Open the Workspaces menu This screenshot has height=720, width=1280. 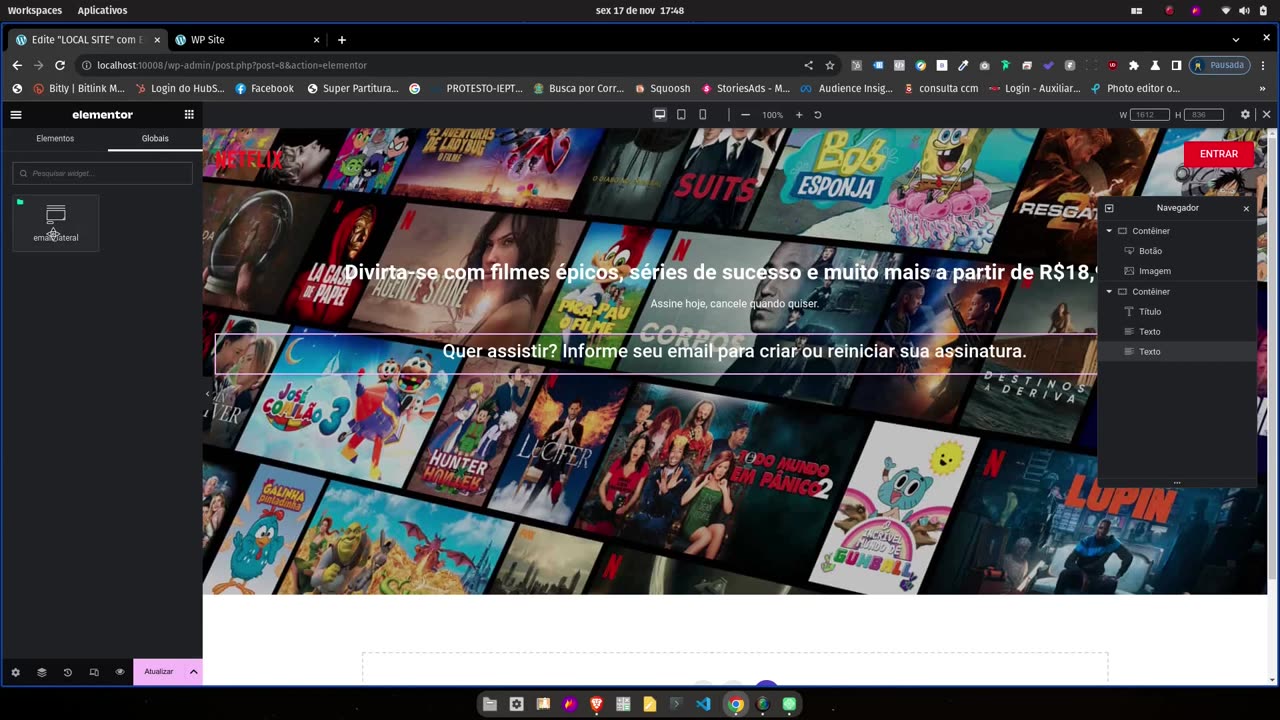coord(34,10)
